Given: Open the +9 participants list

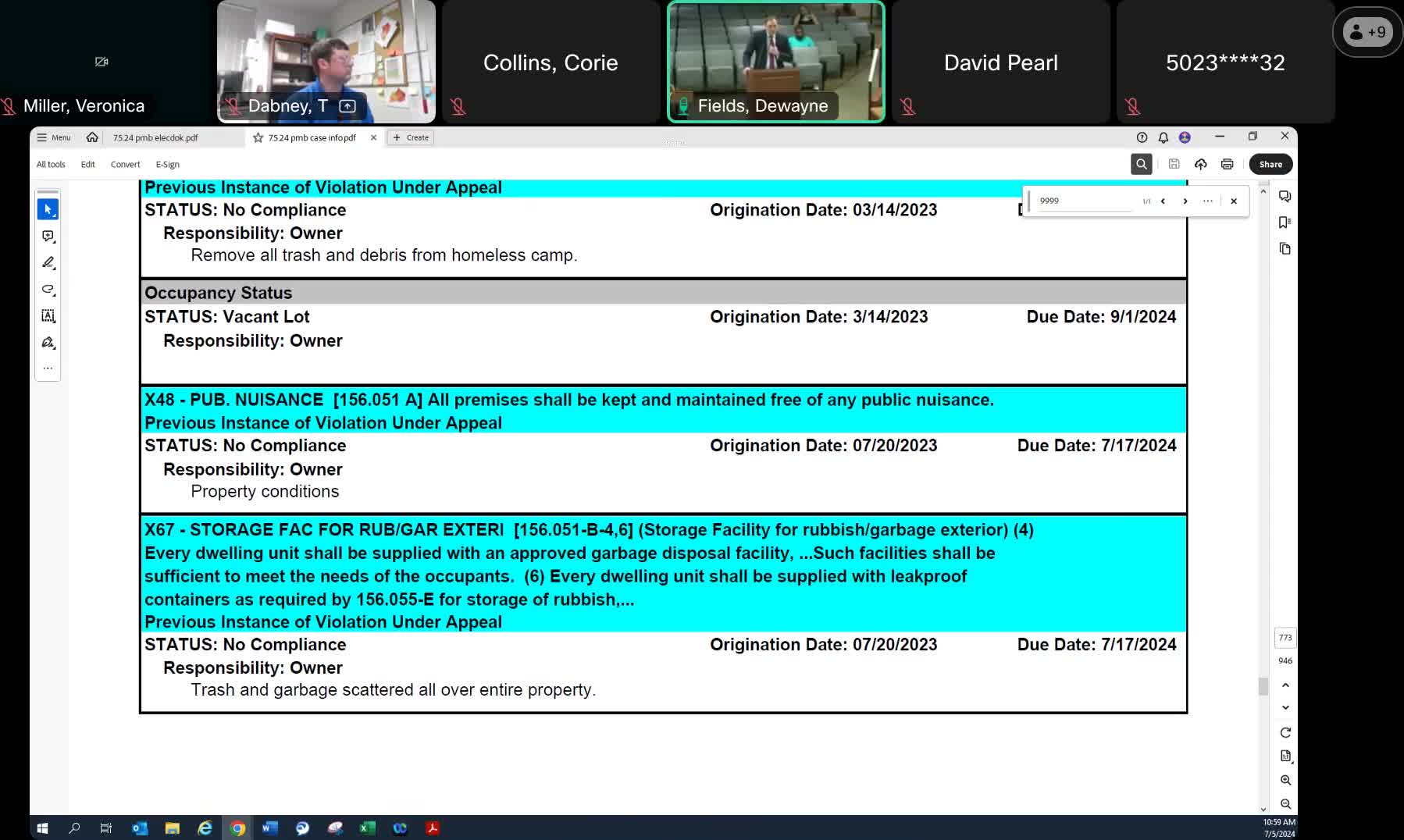Looking at the screenshot, I should (x=1367, y=32).
